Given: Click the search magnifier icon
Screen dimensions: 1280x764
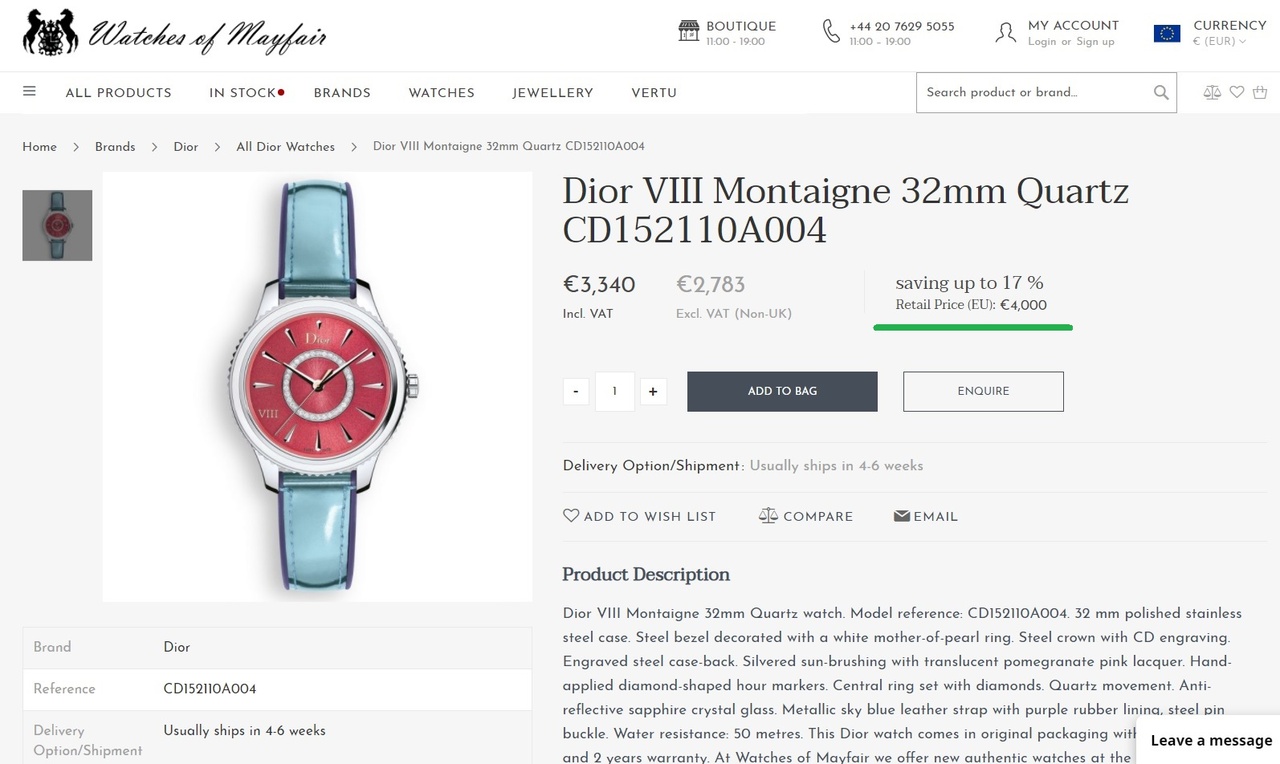Looking at the screenshot, I should click(1161, 93).
